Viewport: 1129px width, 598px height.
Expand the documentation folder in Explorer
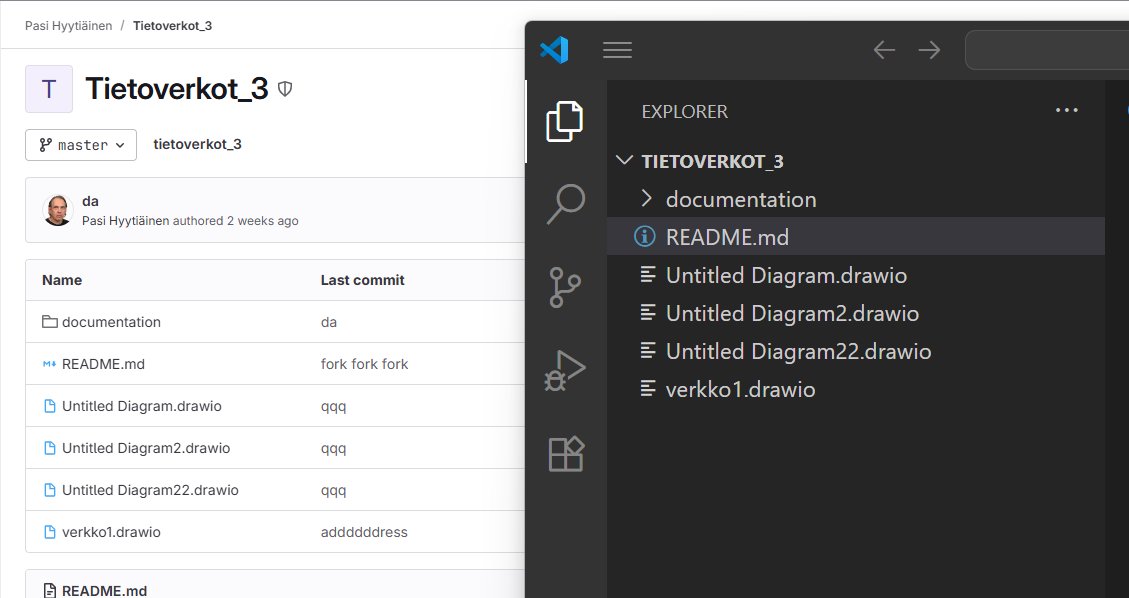[740, 199]
